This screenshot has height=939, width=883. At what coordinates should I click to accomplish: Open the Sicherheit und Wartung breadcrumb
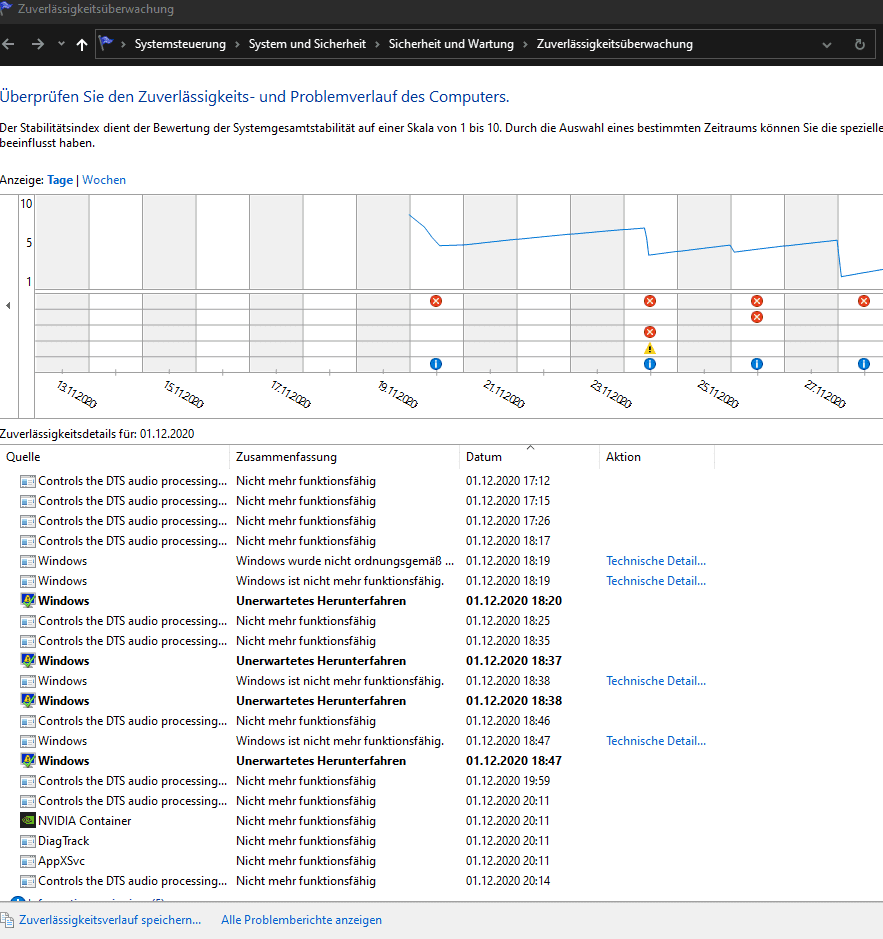(x=451, y=44)
